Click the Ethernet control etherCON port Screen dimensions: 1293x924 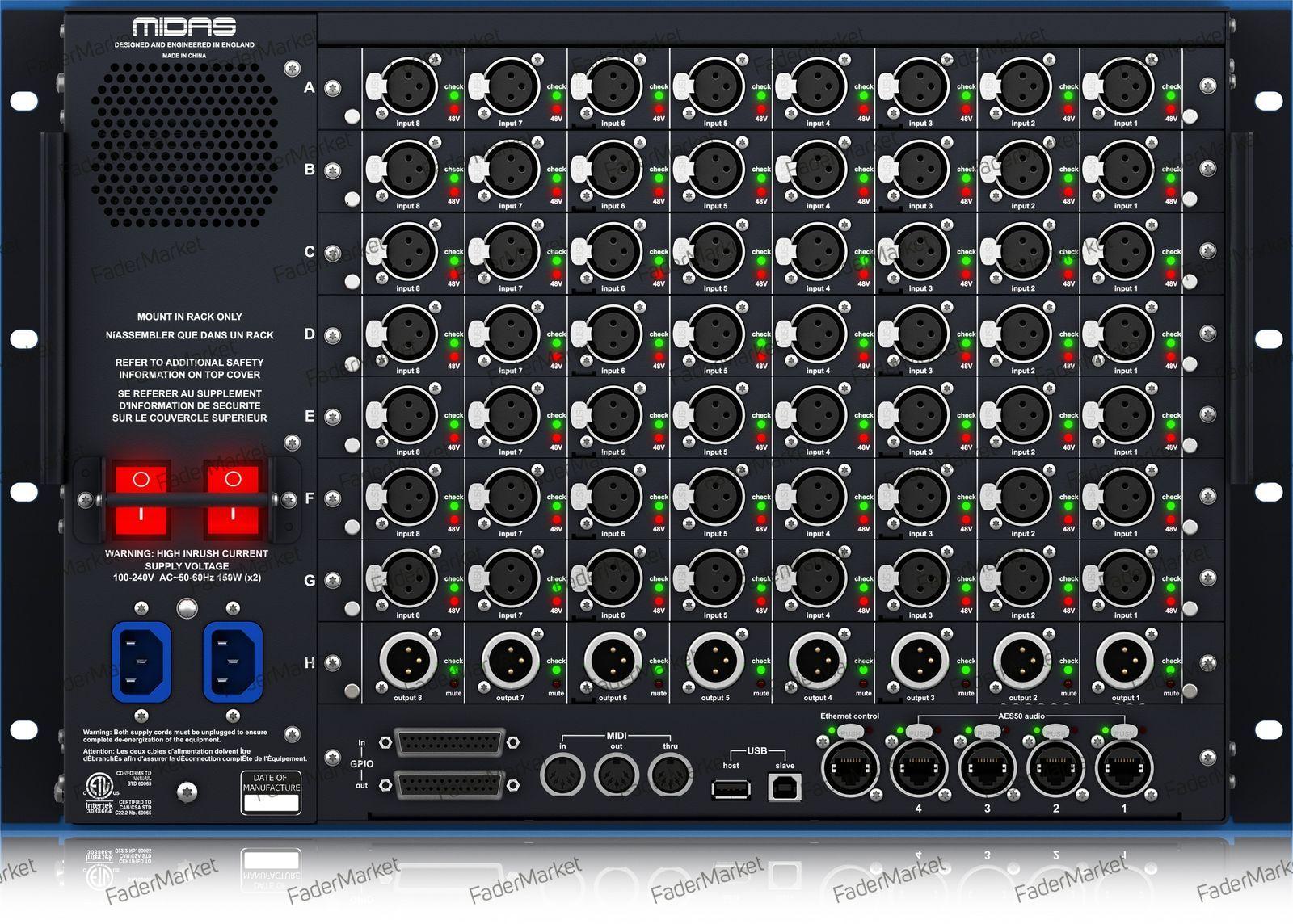coord(850,768)
